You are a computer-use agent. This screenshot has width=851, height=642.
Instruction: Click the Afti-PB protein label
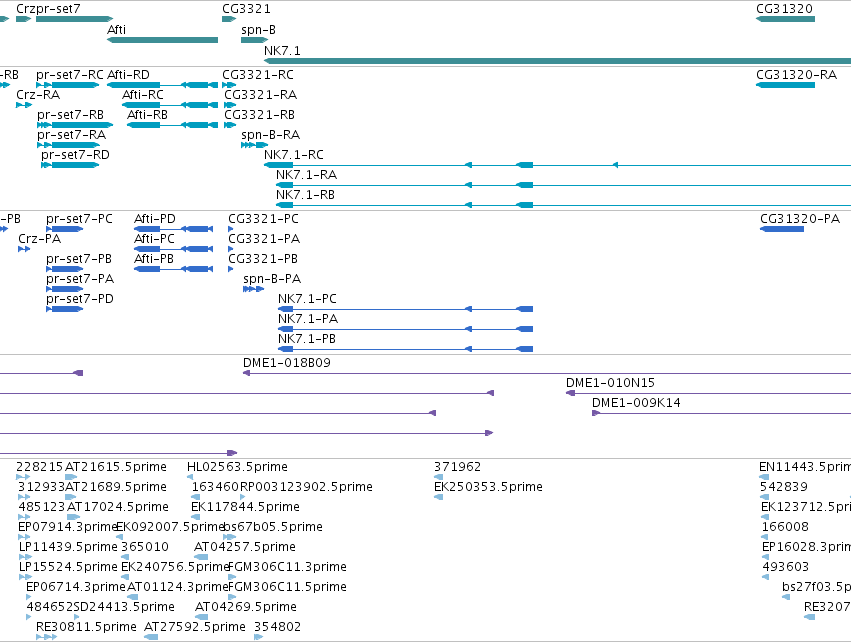(154, 259)
